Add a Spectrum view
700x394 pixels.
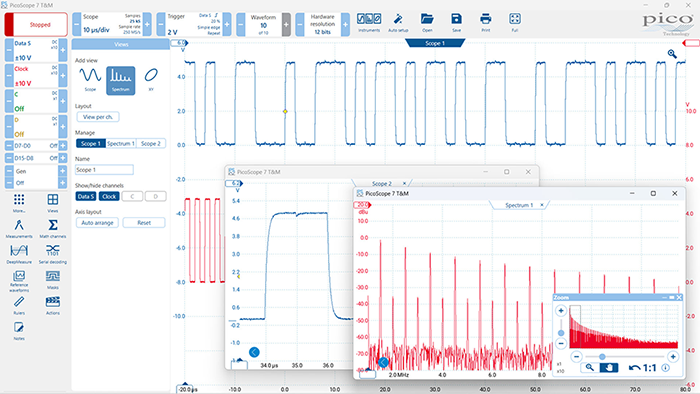click(121, 80)
